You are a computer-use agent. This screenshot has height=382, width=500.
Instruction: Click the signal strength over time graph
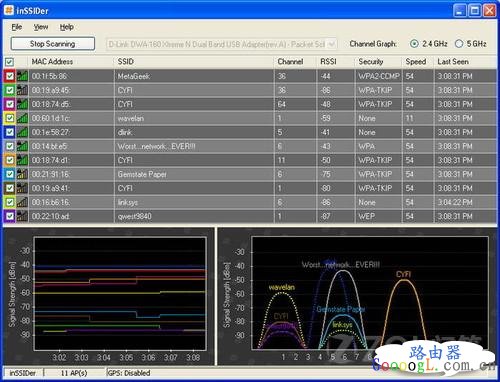(x=120, y=293)
